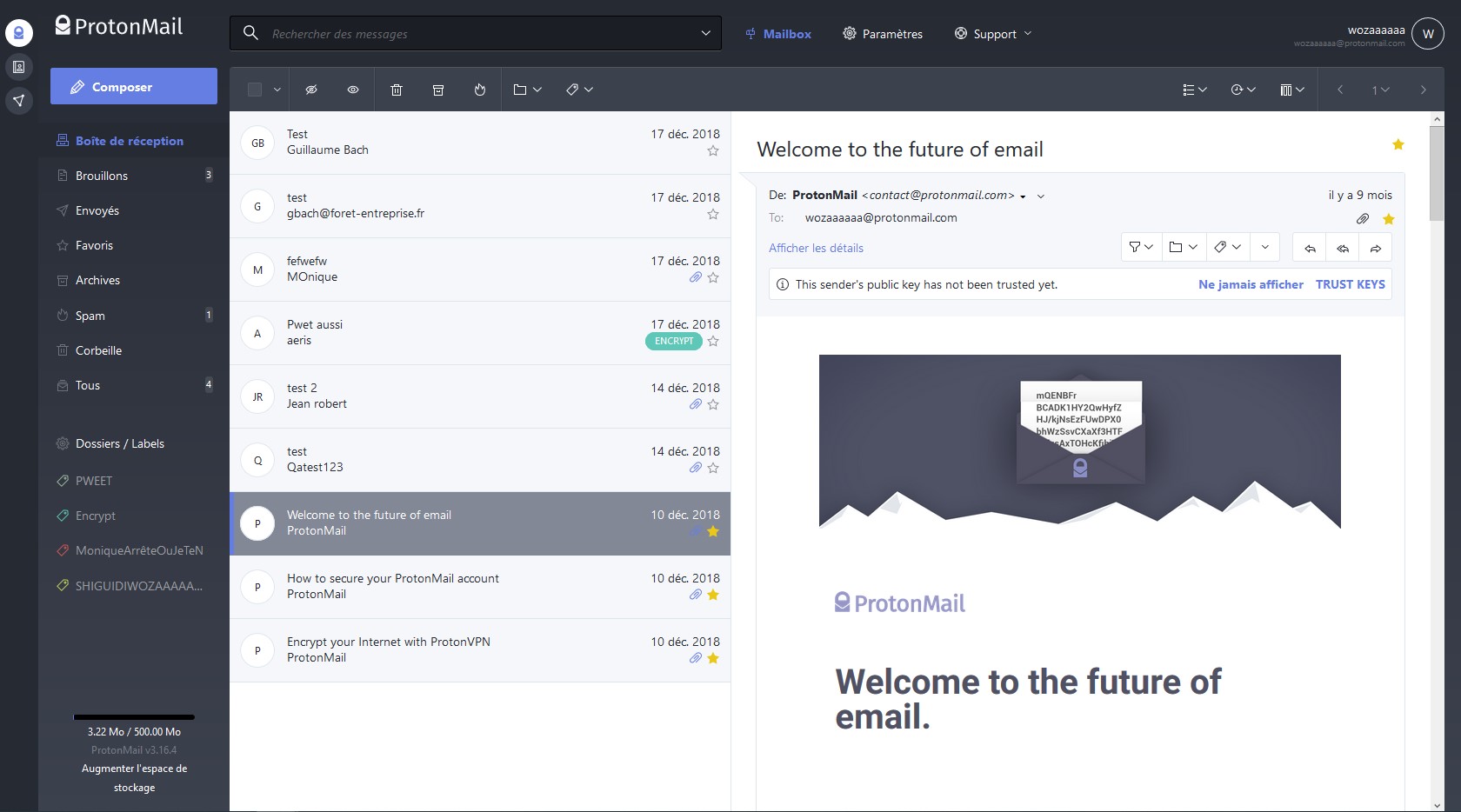Click the message pane vertical scrollbar
This screenshot has height=812, width=1461.
(x=1437, y=174)
